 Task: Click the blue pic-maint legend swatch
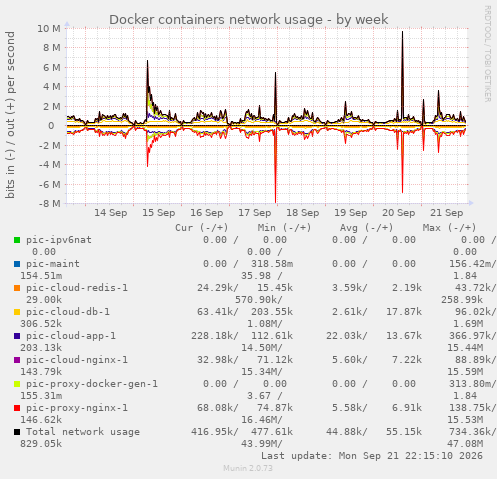coord(17,264)
